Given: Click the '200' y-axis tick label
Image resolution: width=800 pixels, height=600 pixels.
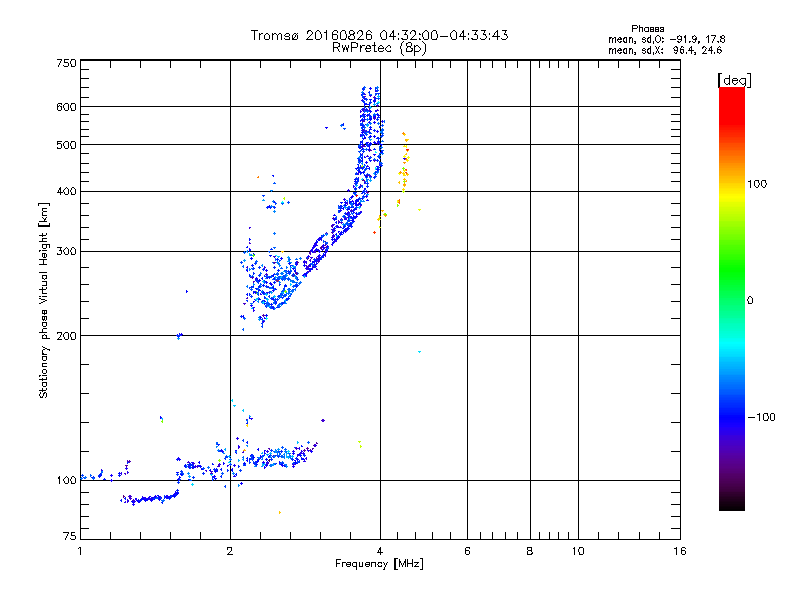Looking at the screenshot, I should pyautogui.click(x=66, y=336).
